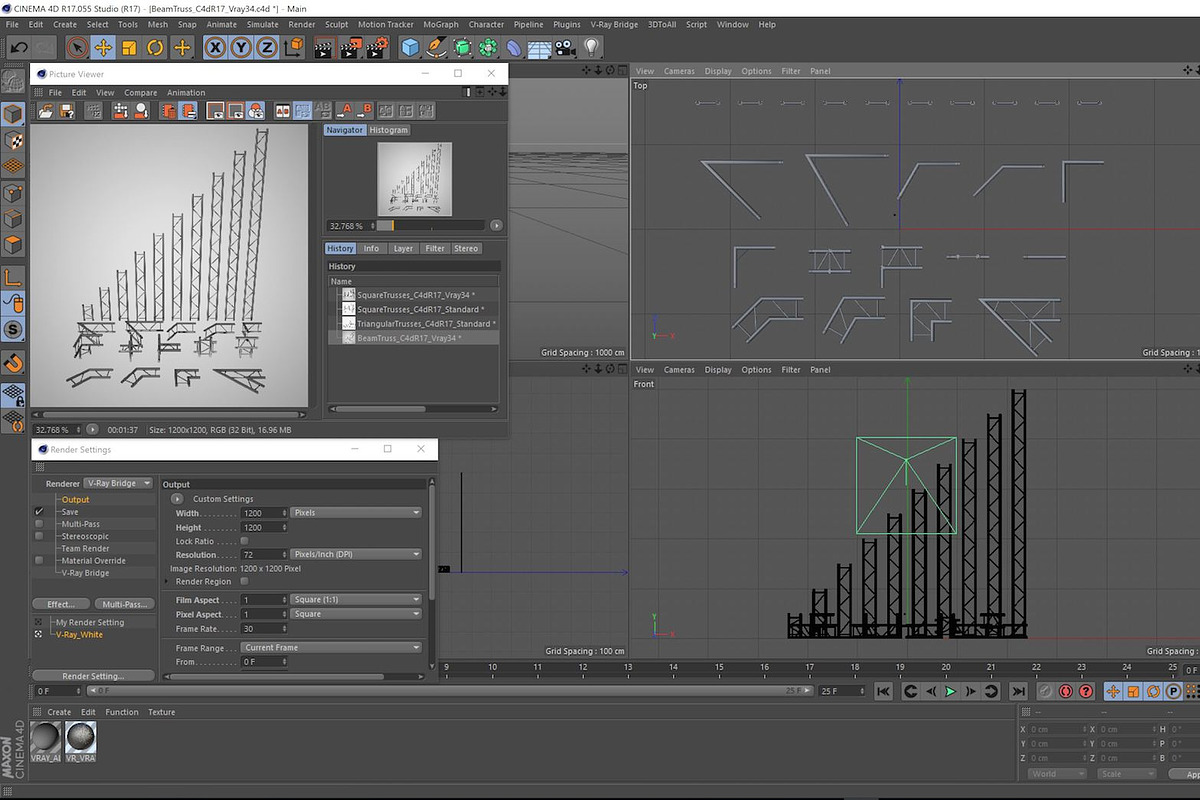Open the MoGraph menu
The width and height of the screenshot is (1200, 800).
440,24
